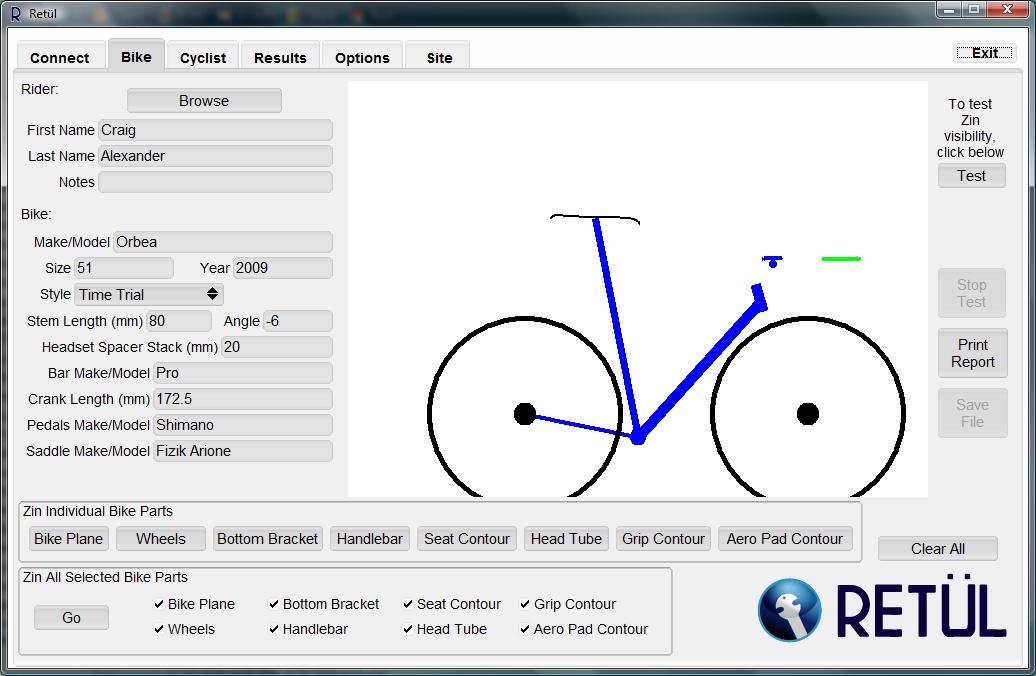Open the Style dropdown set to Time Trial
This screenshot has height=676, width=1036.
coord(149,294)
